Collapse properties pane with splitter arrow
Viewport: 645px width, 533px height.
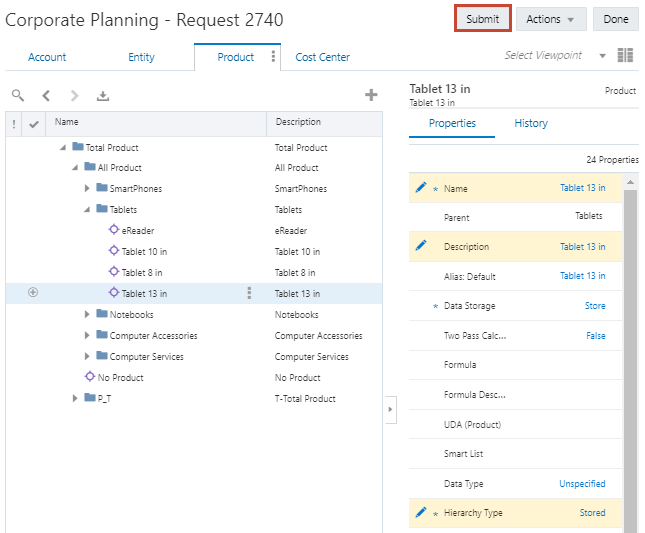click(390, 410)
